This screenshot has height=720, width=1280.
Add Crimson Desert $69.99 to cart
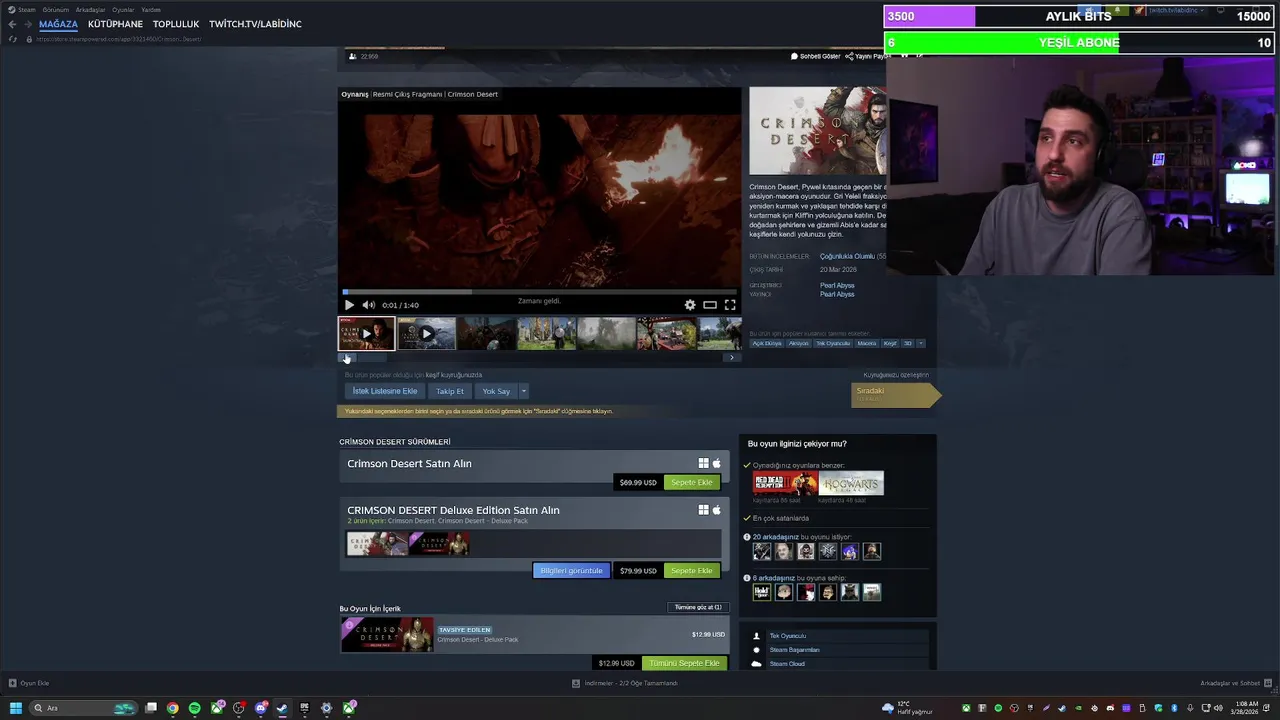[x=692, y=482]
